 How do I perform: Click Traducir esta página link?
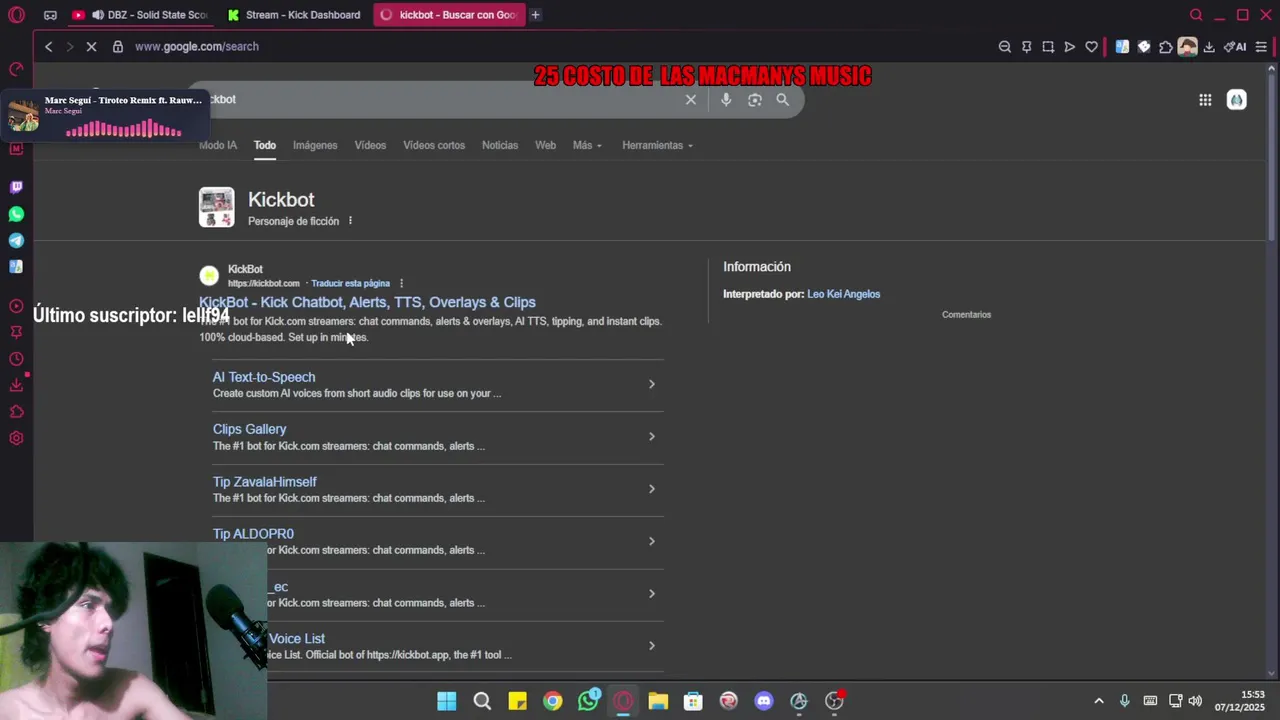point(350,283)
